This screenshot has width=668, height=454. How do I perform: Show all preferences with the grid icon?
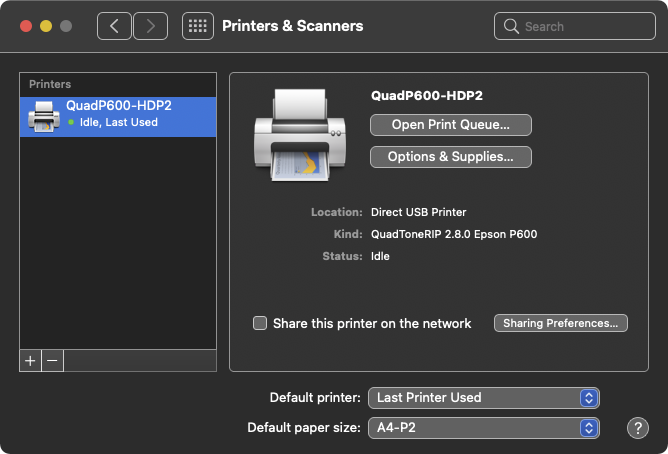(198, 26)
